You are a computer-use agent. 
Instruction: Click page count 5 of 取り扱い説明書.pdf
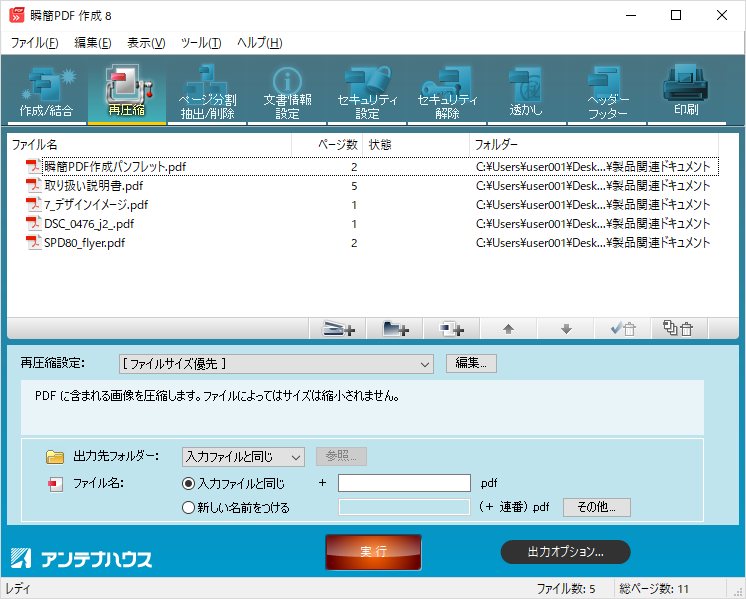tap(354, 186)
